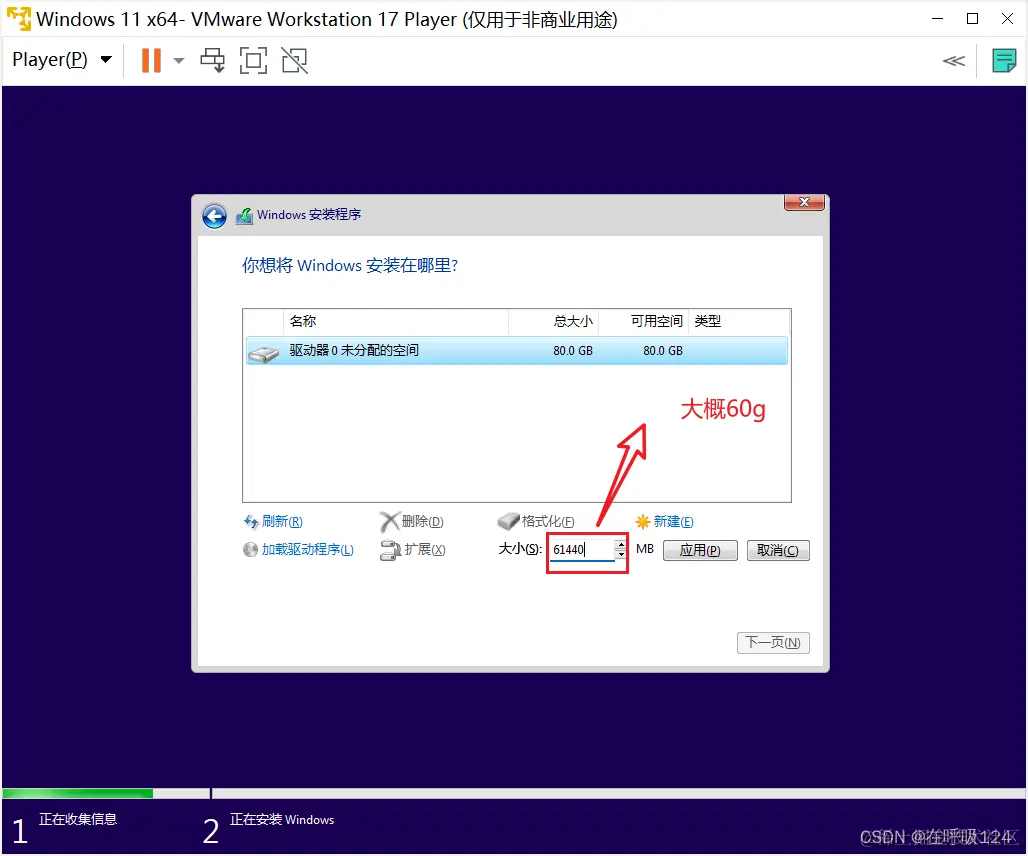The height and width of the screenshot is (856, 1028).
Task: Click the 80.0 GB total size cell
Action: pyautogui.click(x=572, y=351)
